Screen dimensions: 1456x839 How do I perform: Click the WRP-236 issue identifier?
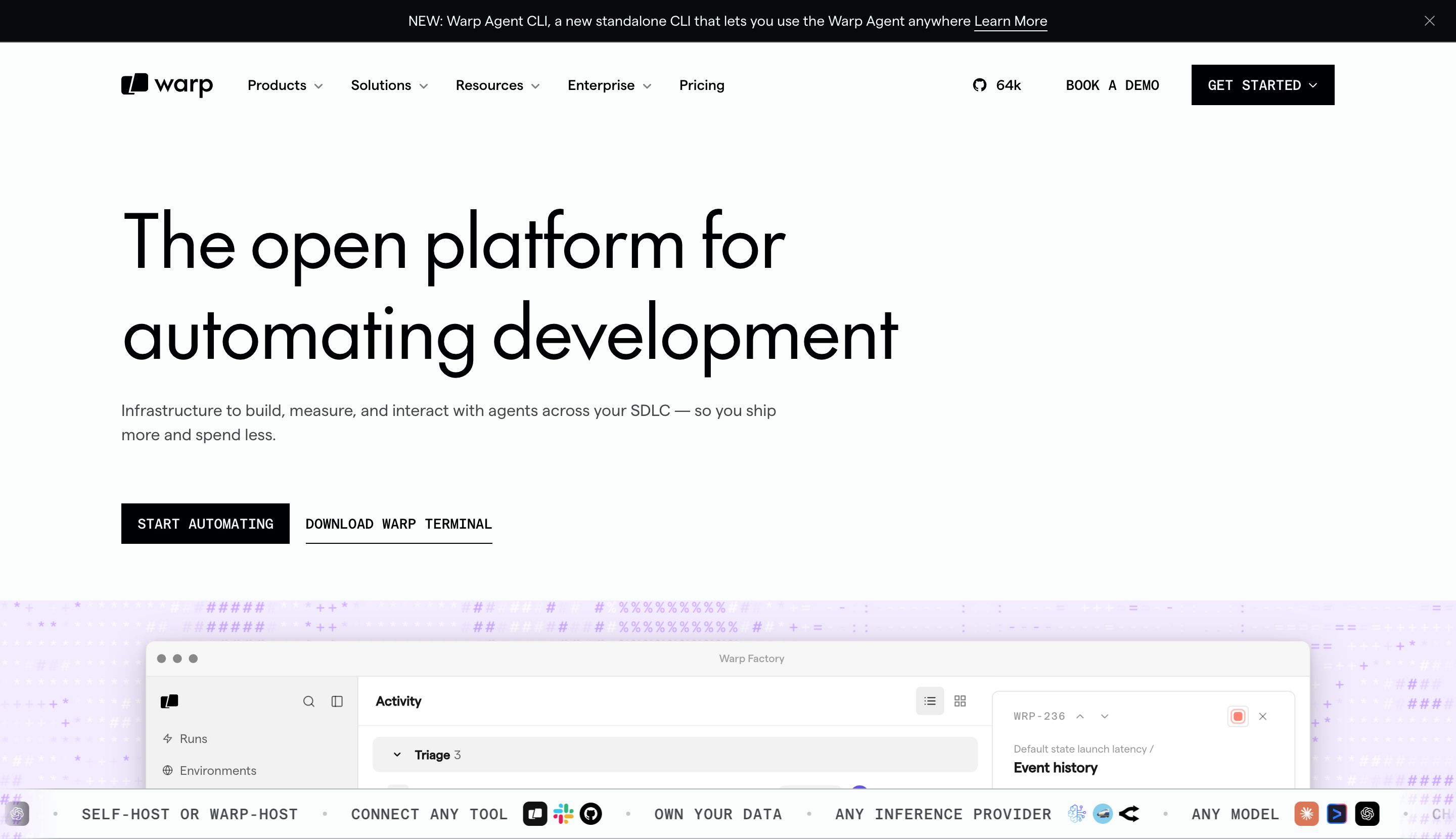pyautogui.click(x=1039, y=716)
